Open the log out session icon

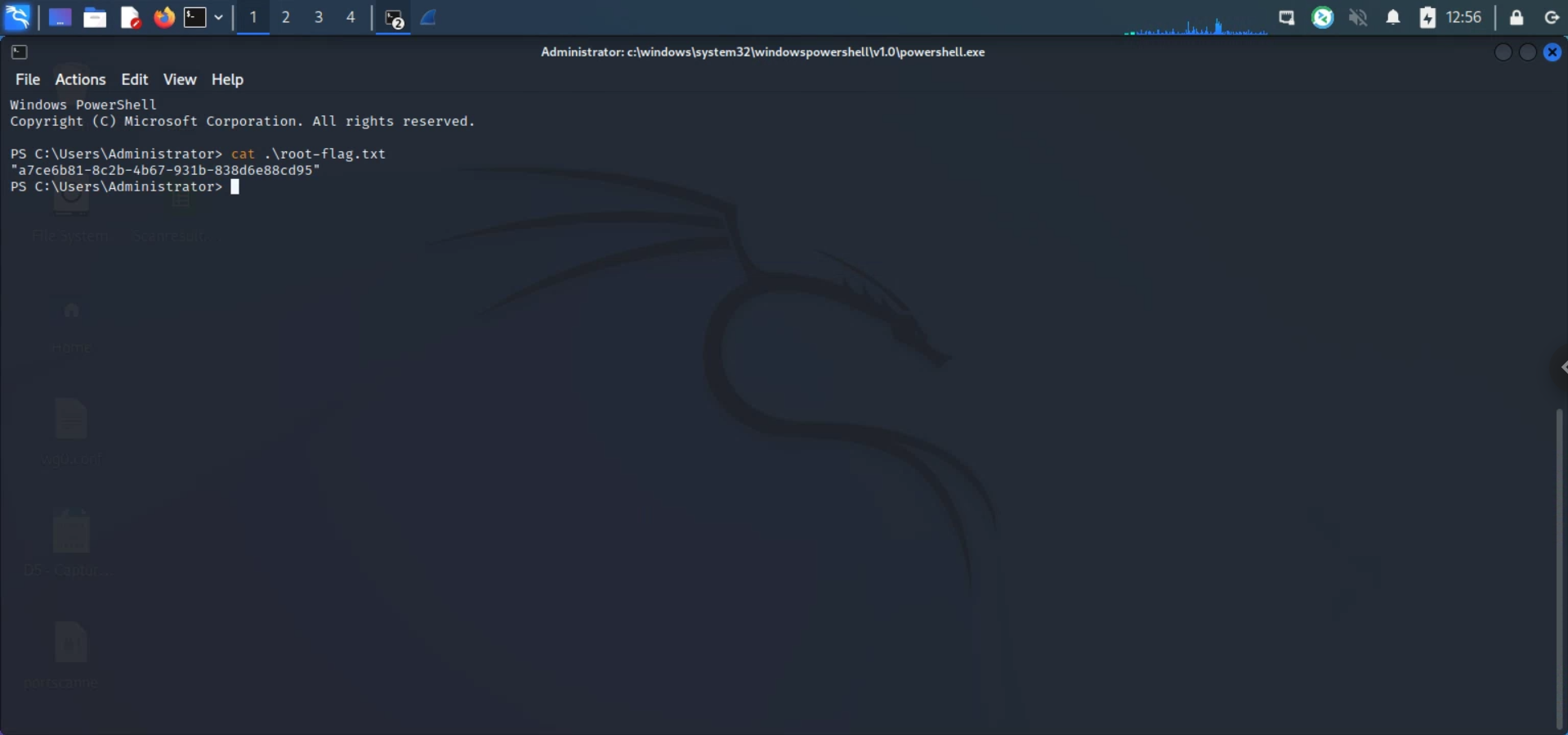click(1552, 17)
